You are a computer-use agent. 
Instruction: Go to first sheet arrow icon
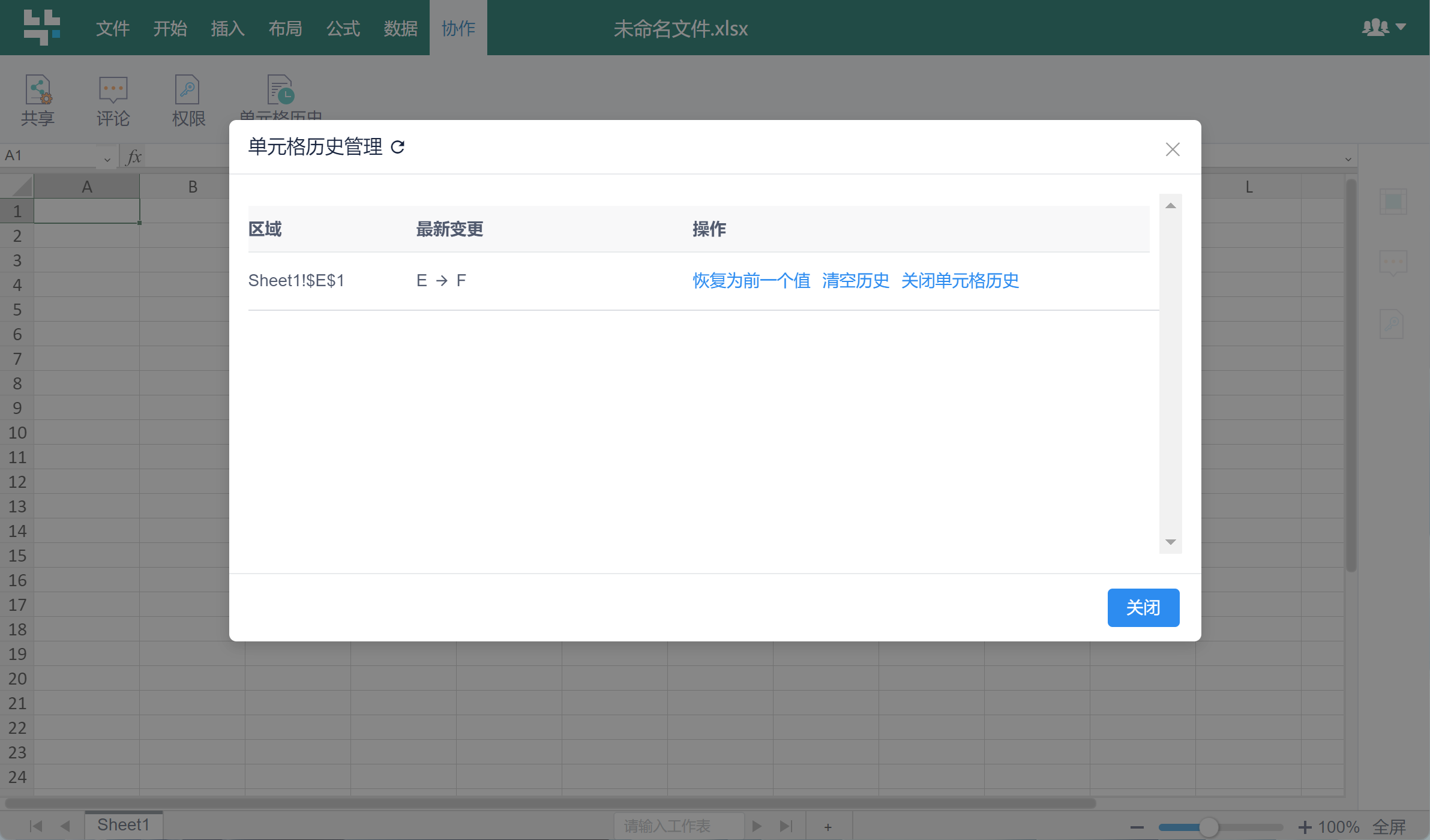(x=36, y=826)
